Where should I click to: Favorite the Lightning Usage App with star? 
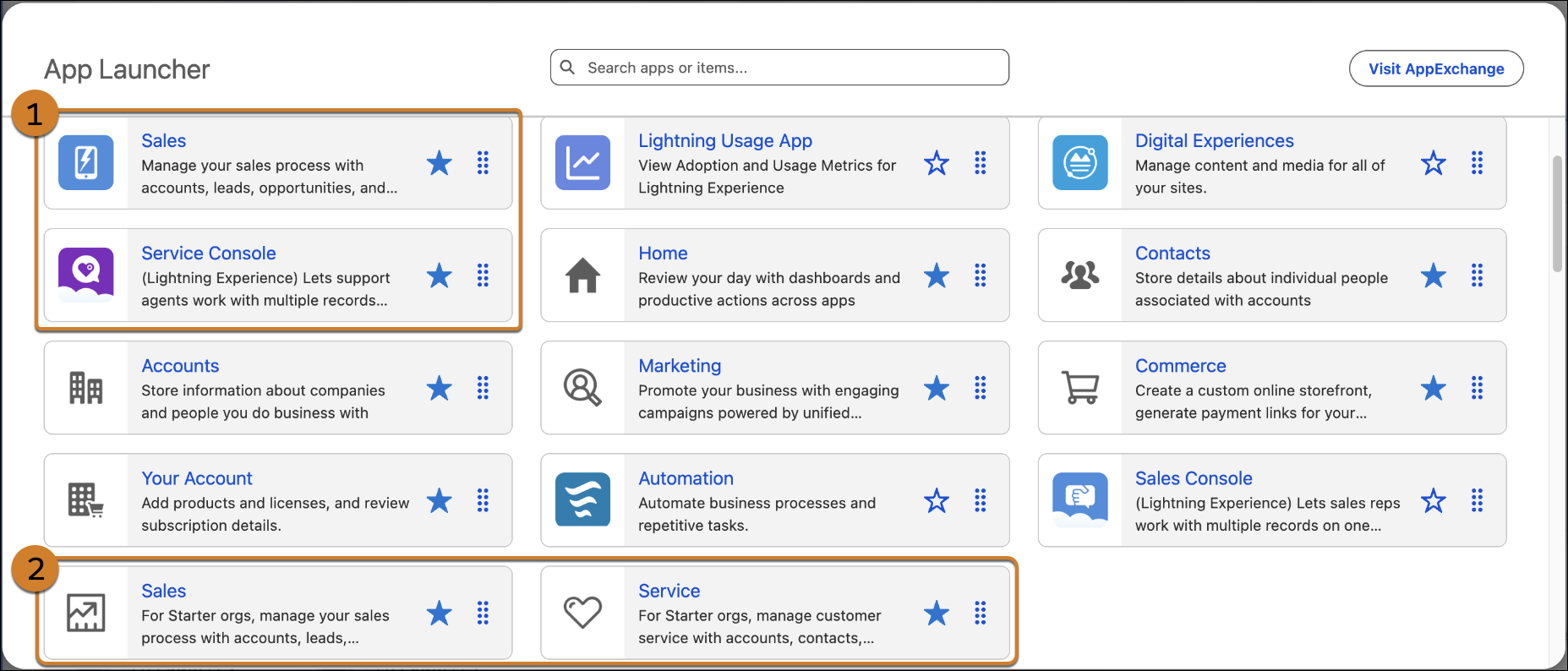pos(936,162)
